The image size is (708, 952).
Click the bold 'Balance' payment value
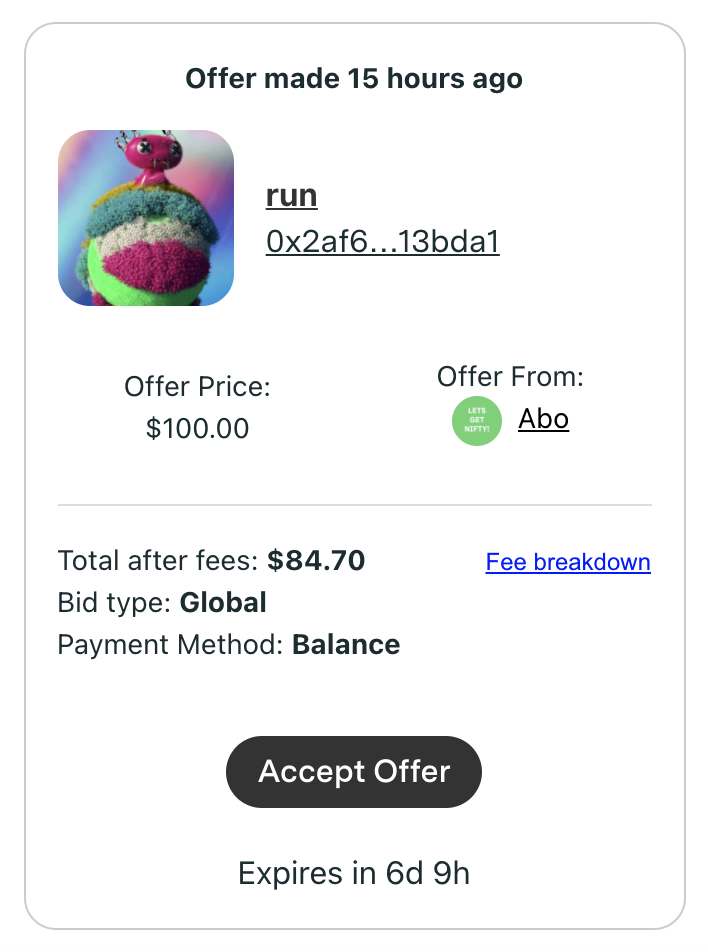point(346,645)
